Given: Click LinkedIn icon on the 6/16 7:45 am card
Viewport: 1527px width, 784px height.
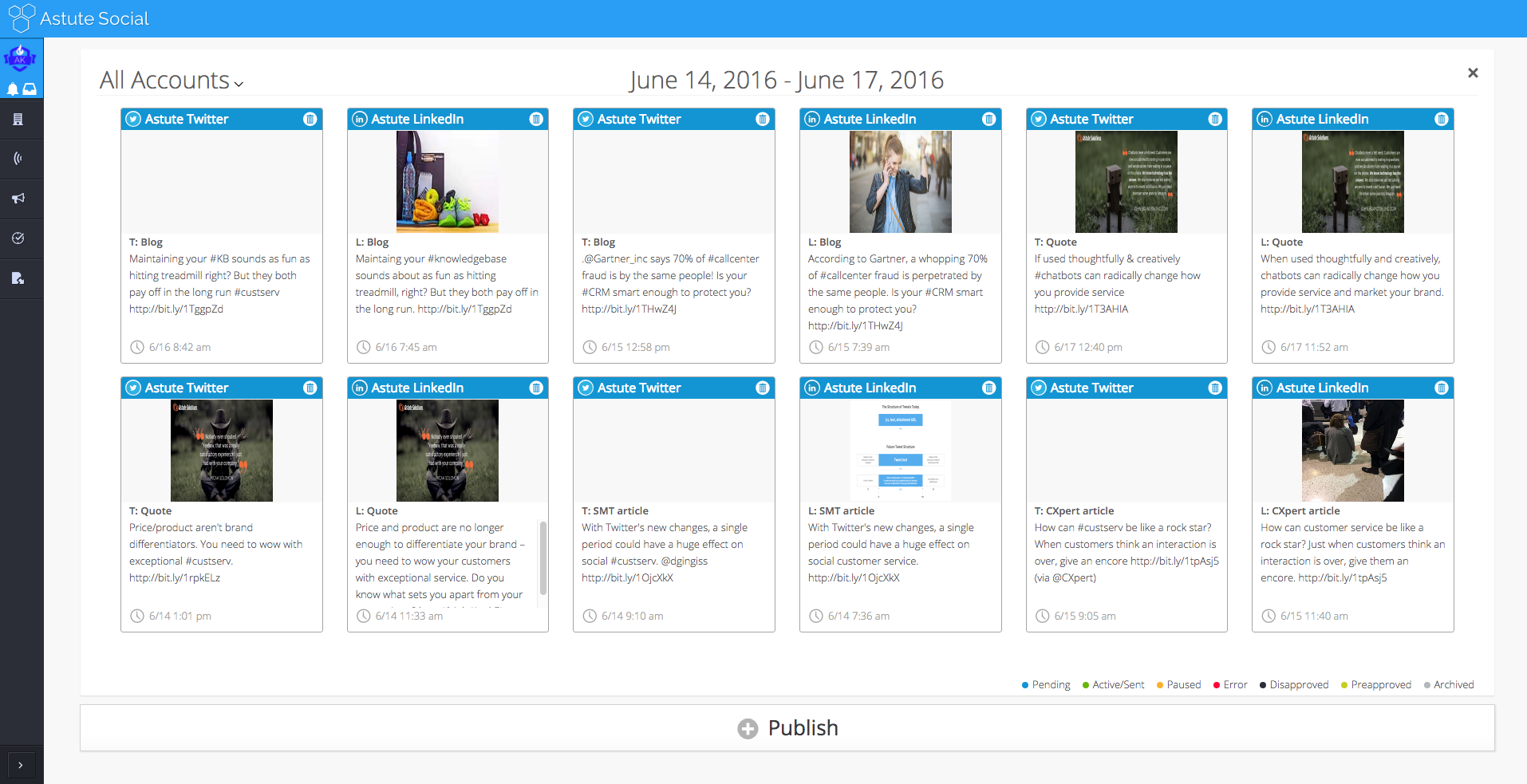Looking at the screenshot, I should pyautogui.click(x=360, y=119).
